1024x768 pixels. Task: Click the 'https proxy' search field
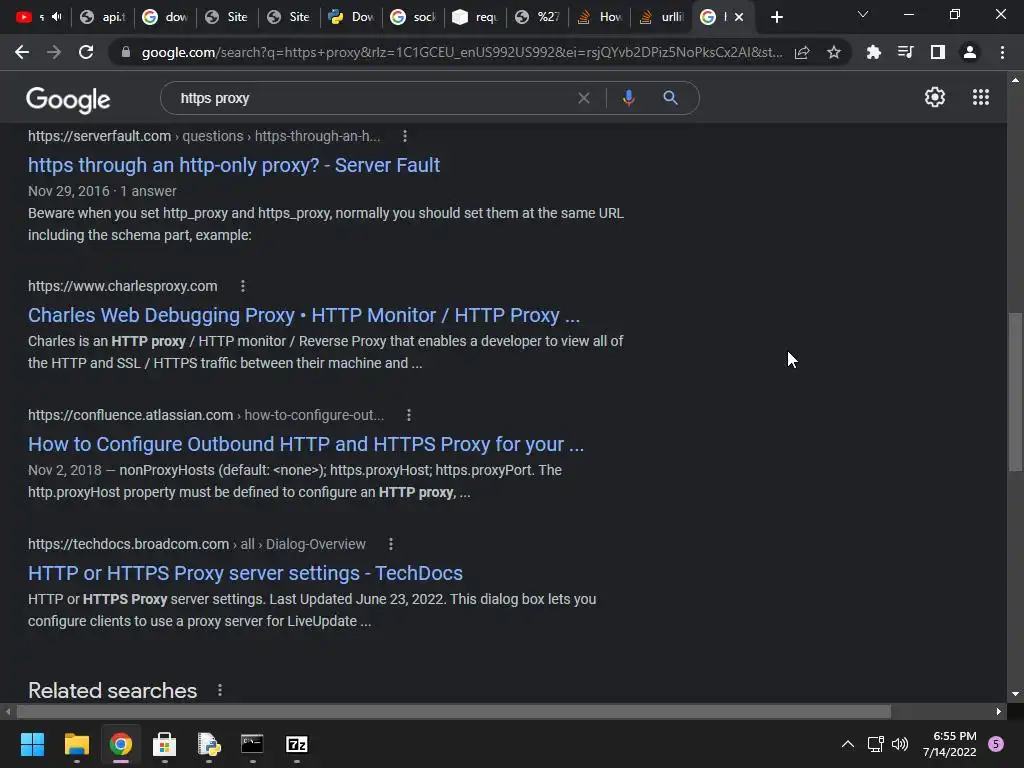click(x=372, y=98)
